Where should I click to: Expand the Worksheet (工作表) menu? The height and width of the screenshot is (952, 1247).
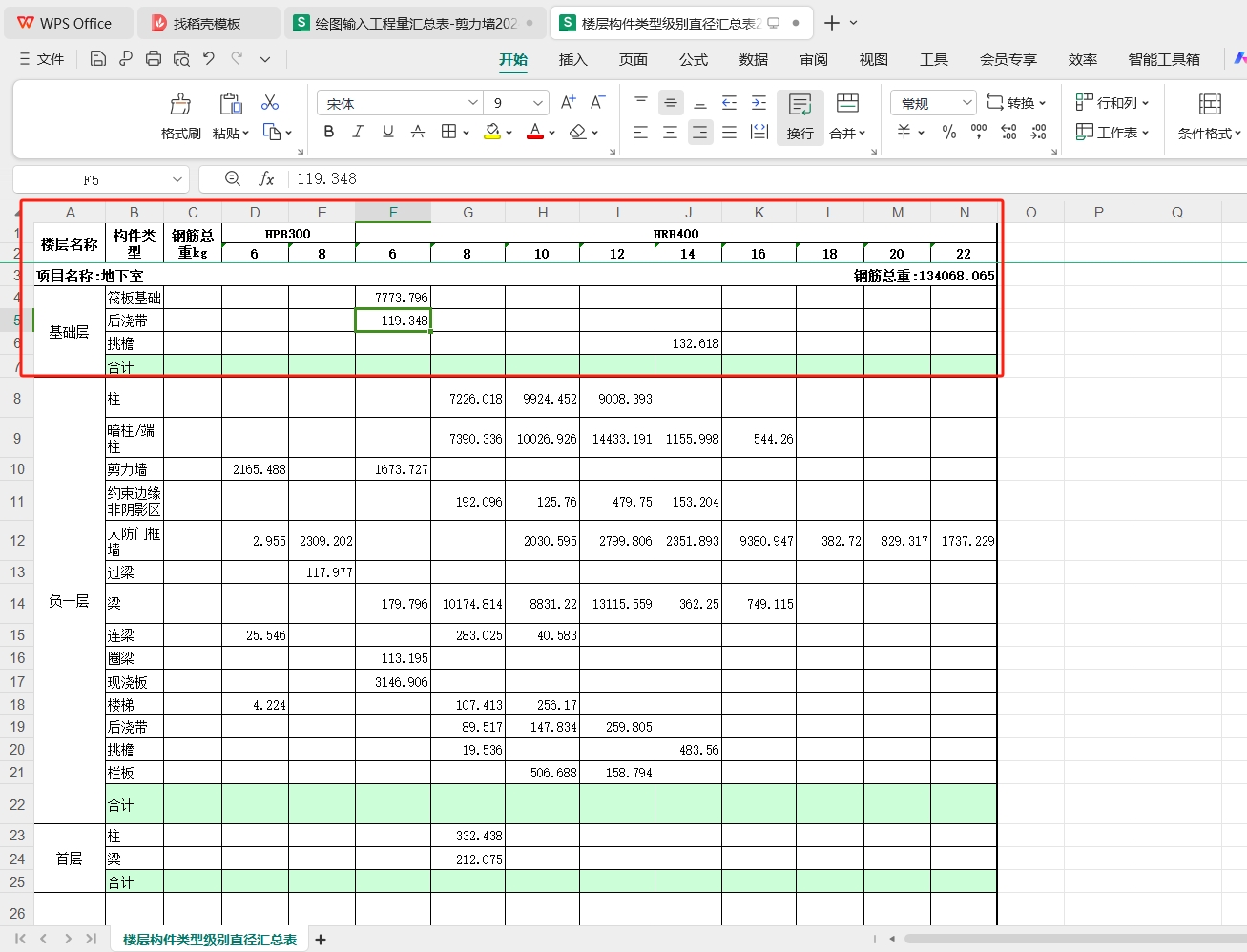(x=1112, y=133)
